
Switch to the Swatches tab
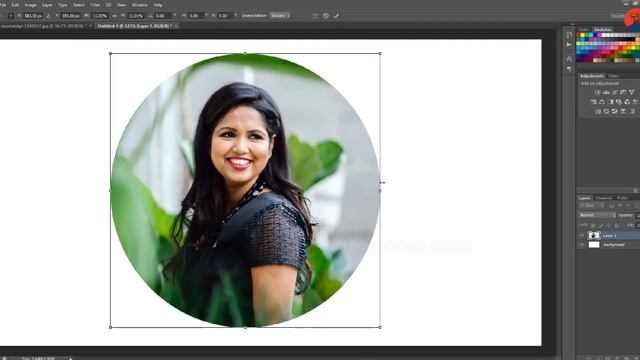(602, 29)
